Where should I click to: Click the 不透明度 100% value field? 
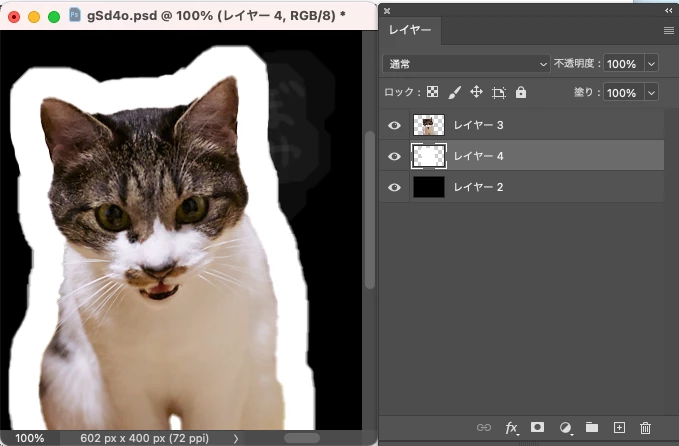click(624, 64)
